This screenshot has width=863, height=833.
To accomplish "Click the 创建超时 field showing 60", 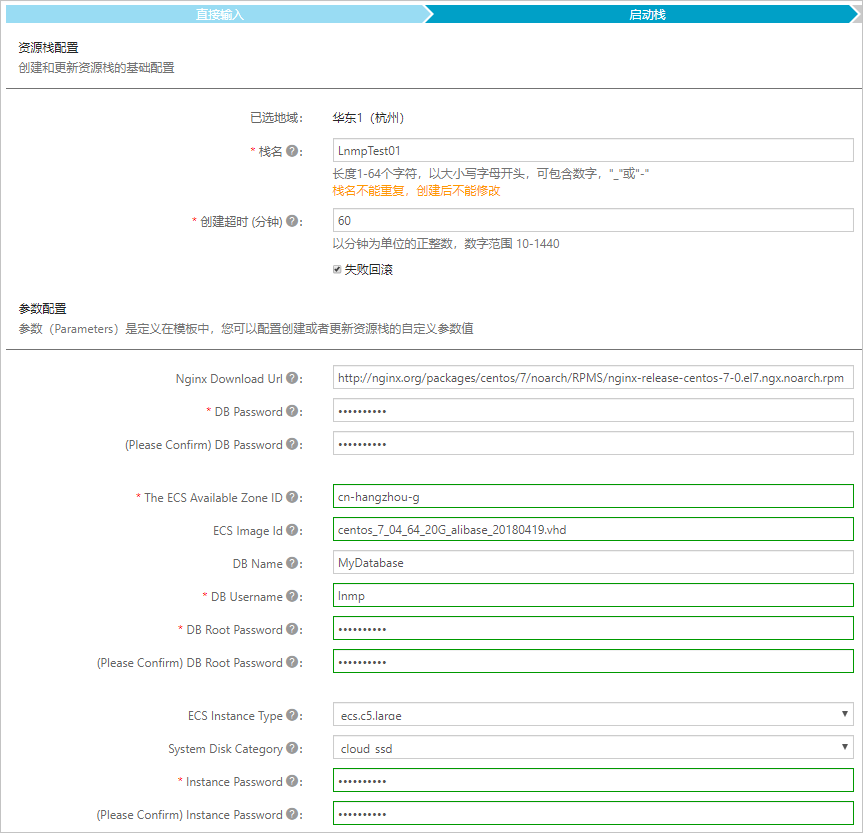I will tap(593, 220).
